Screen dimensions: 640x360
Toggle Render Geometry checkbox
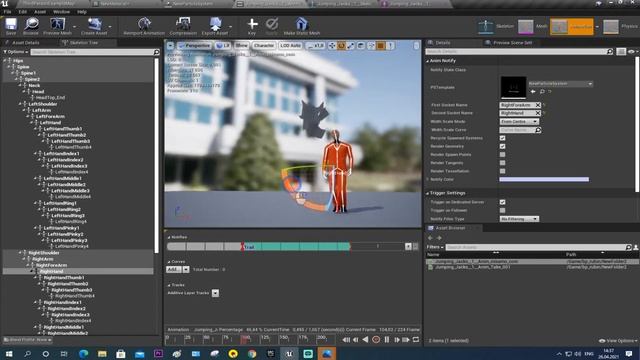coord(502,146)
